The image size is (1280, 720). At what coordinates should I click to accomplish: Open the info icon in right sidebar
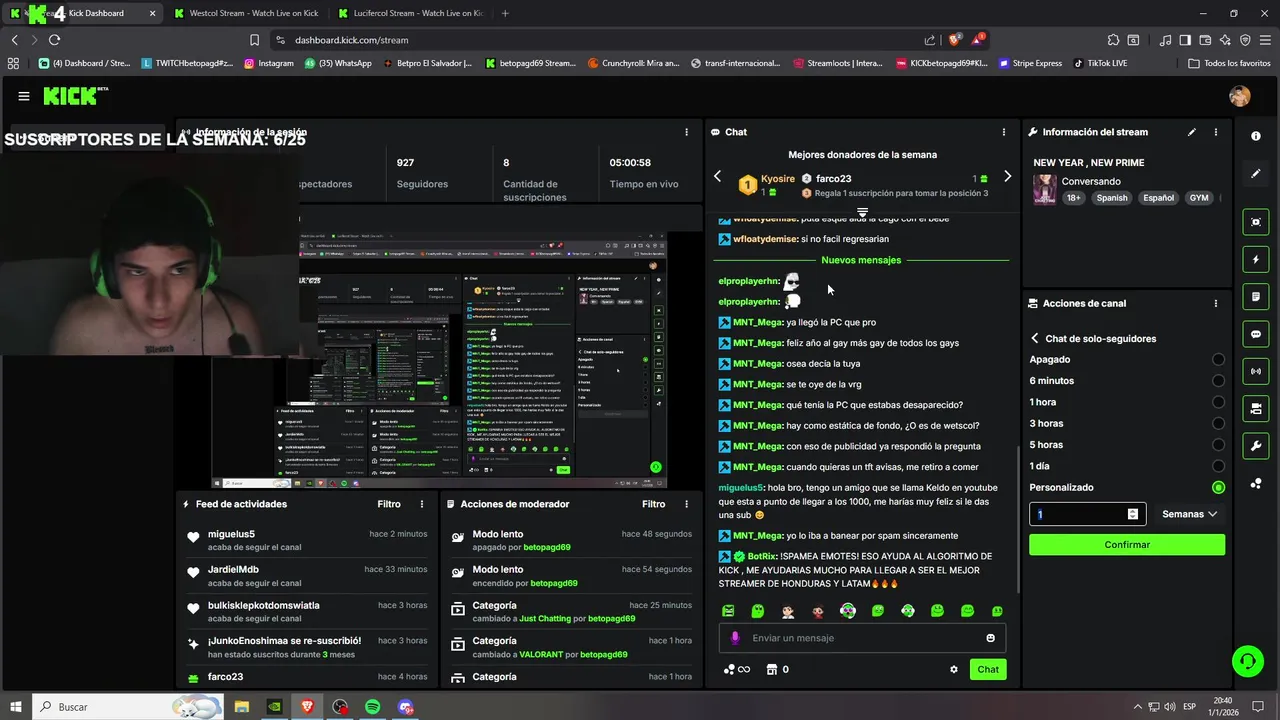tap(1256, 135)
